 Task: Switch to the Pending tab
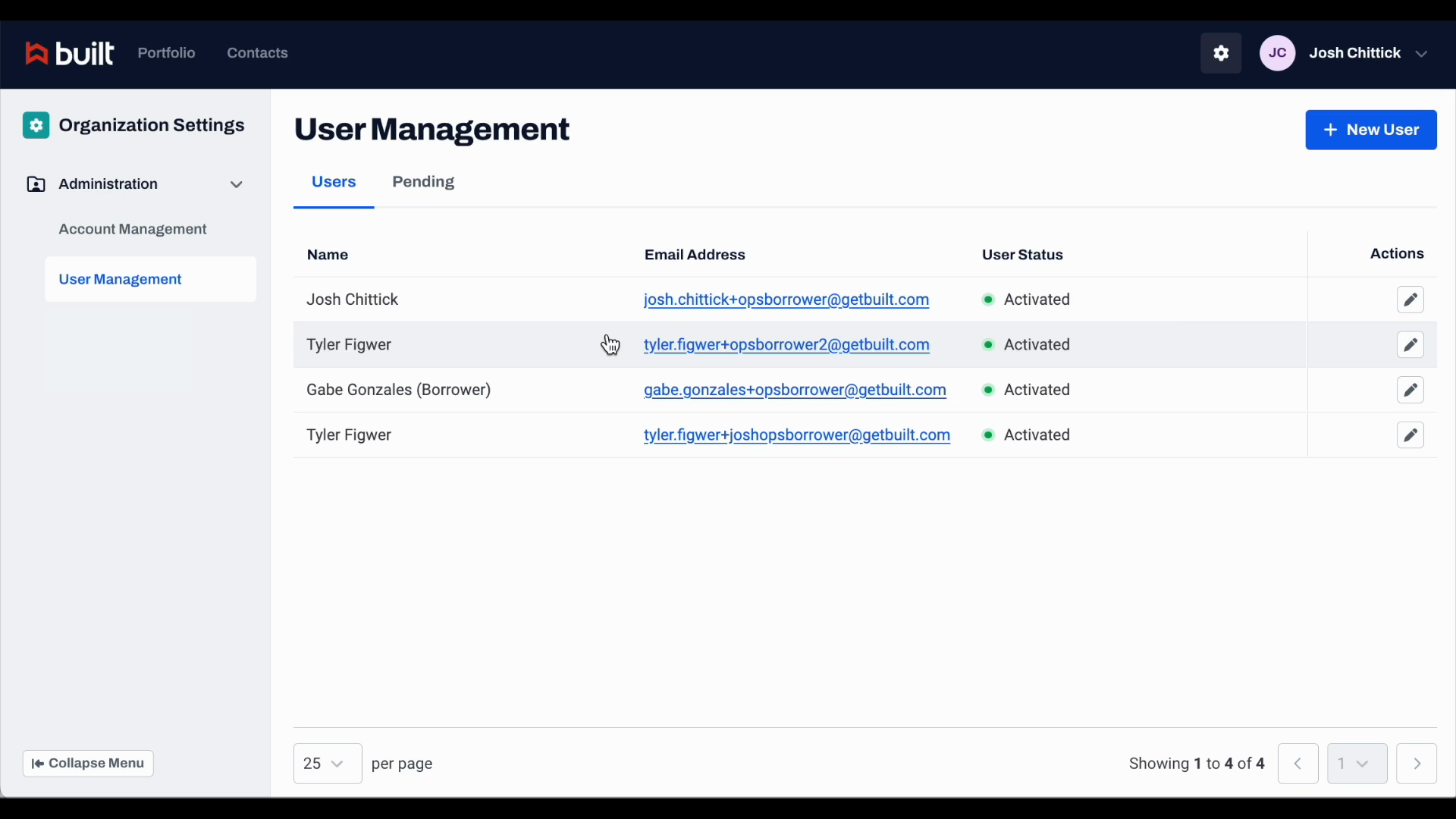click(423, 182)
